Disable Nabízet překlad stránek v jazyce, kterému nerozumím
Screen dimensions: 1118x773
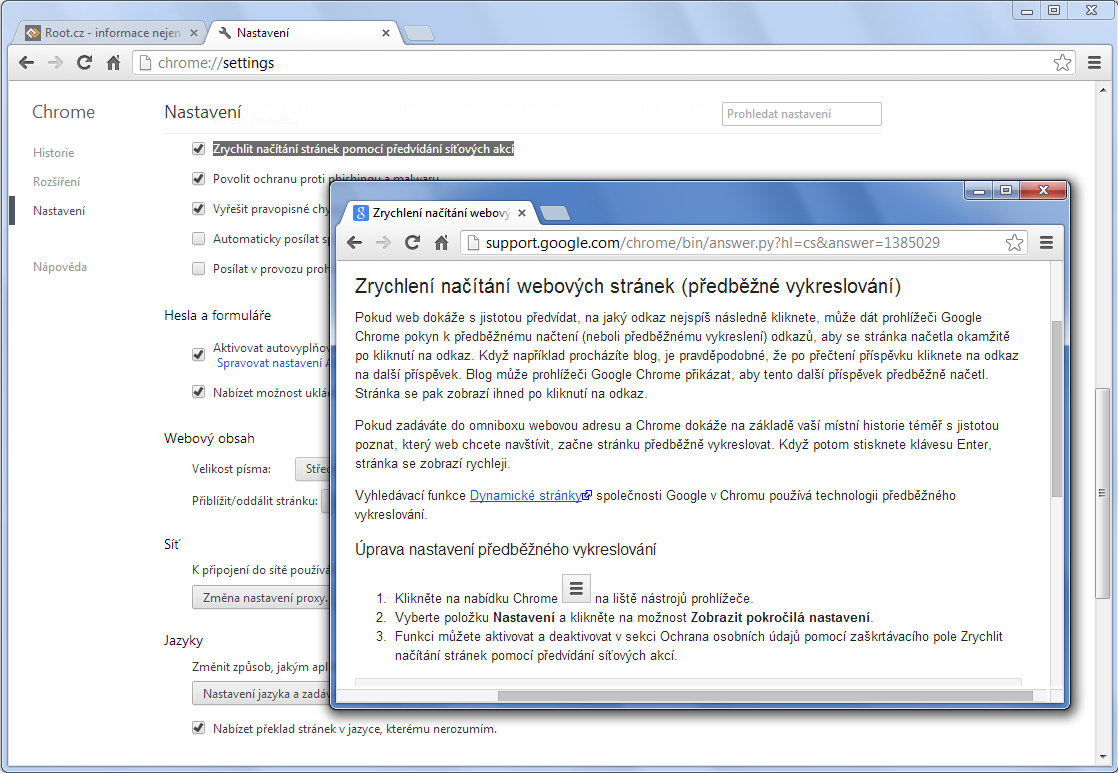(198, 728)
